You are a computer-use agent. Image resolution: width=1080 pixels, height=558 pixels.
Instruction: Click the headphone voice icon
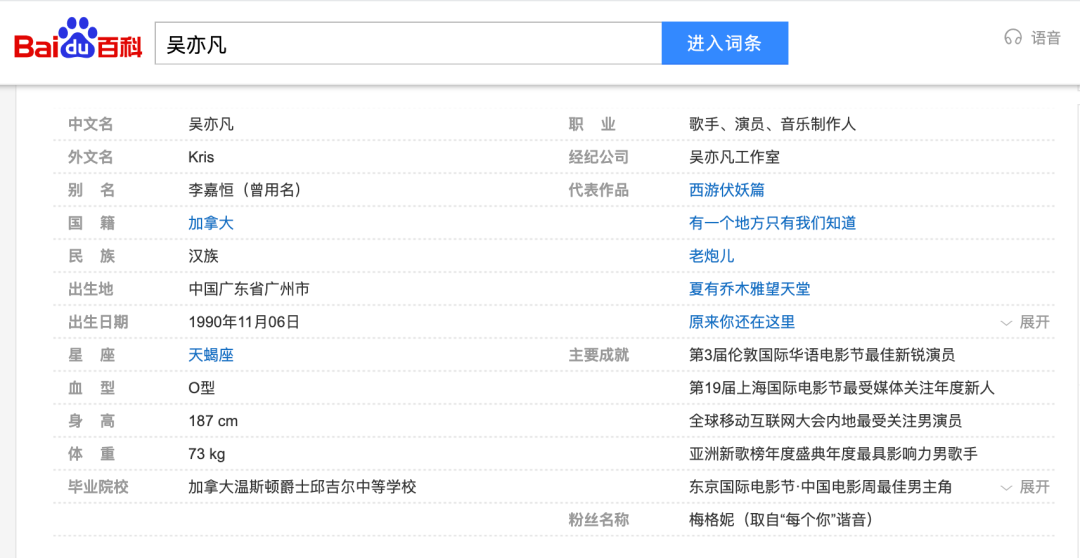pyautogui.click(x=1012, y=37)
